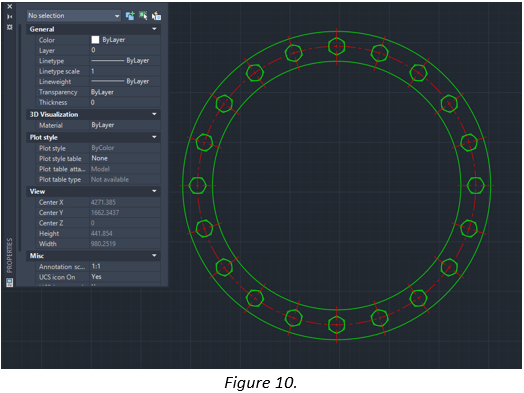Open the Lineweight ByLayer dropdown
This screenshot has width=524, height=393.
(125, 81)
